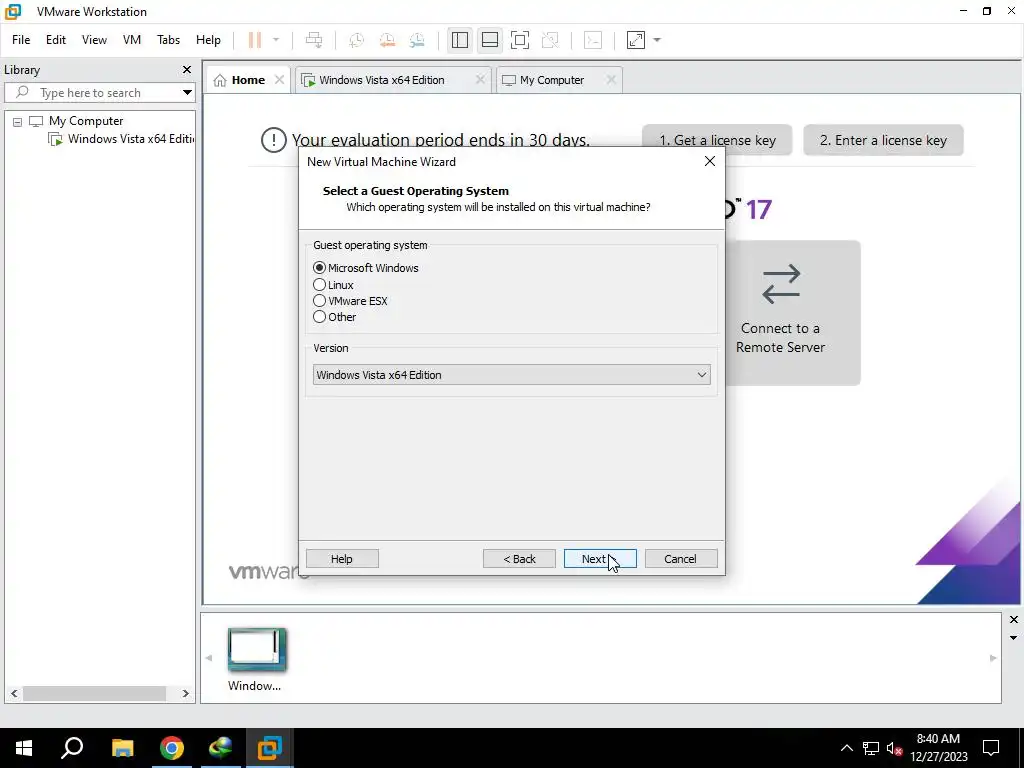1024x768 pixels.
Task: Toggle the thumbnail bar toolbar icon
Action: 490,40
